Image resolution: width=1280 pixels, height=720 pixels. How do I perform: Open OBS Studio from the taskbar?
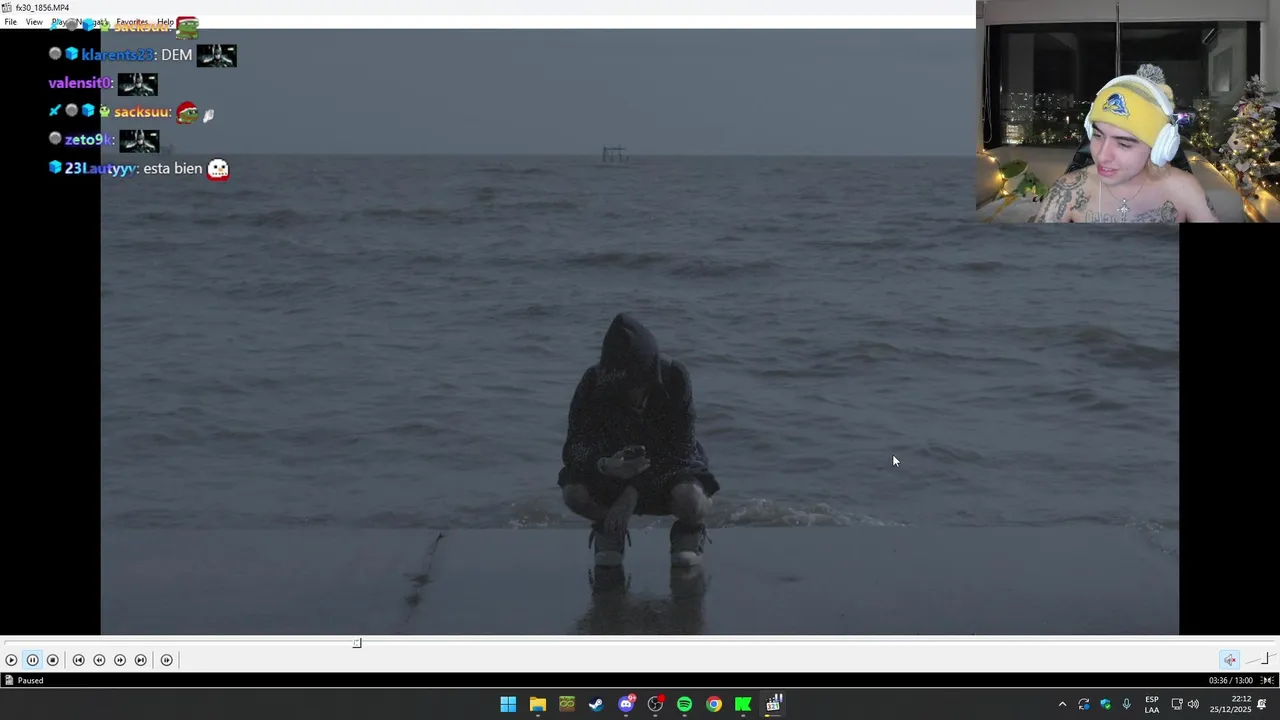(x=655, y=704)
